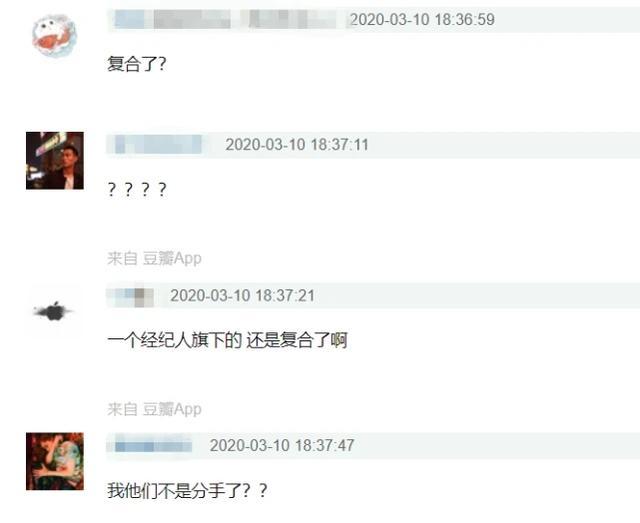Open the black ink-splash apple avatar
The height and width of the screenshot is (523, 640).
[53, 312]
